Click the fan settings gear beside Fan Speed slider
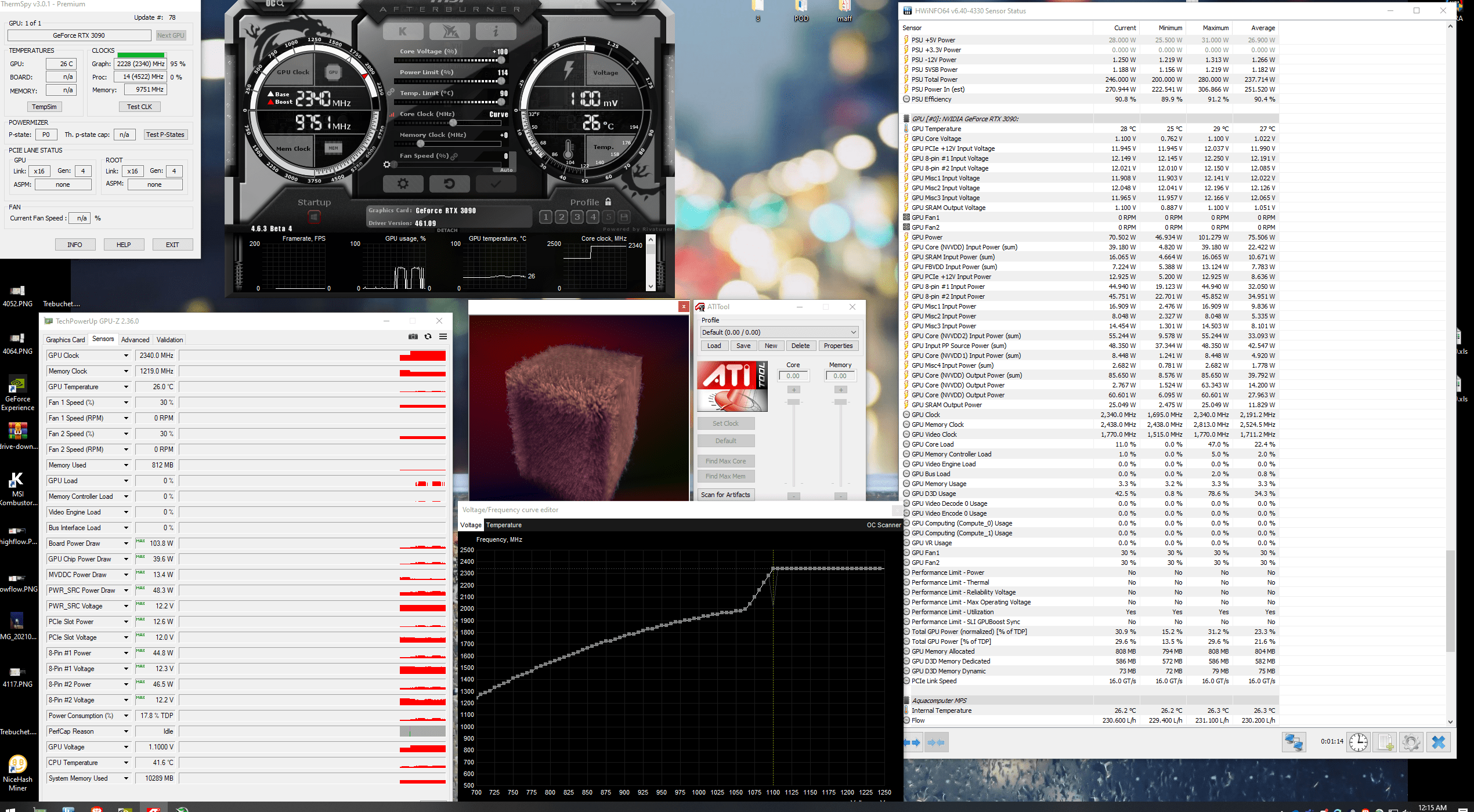This screenshot has height=812, width=1474. point(387,165)
